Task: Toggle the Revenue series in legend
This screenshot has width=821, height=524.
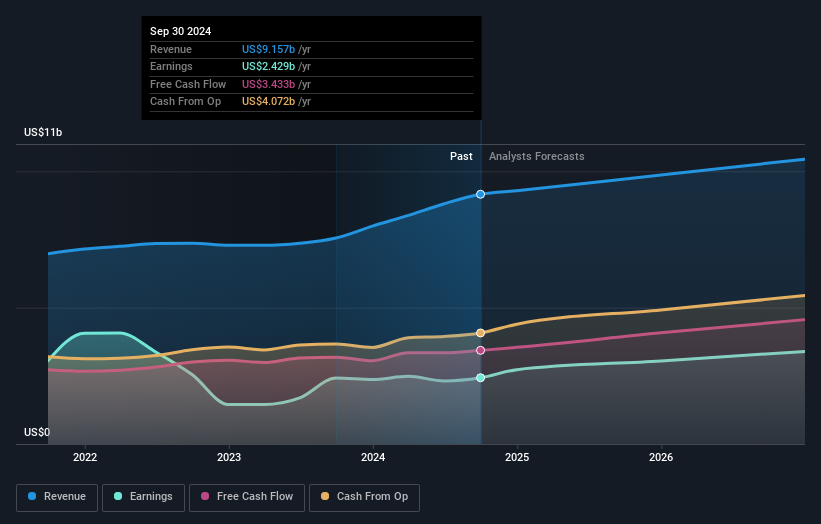Action: [57, 497]
